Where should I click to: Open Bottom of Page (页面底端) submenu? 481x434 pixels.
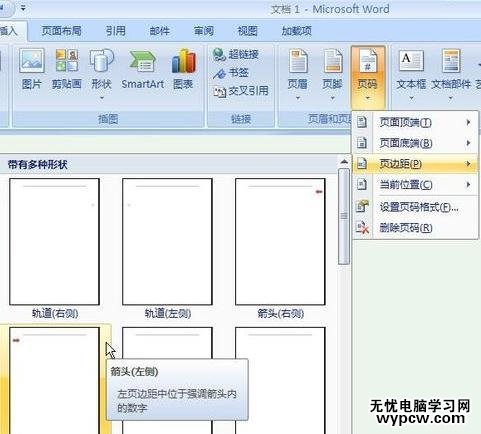coord(415,143)
